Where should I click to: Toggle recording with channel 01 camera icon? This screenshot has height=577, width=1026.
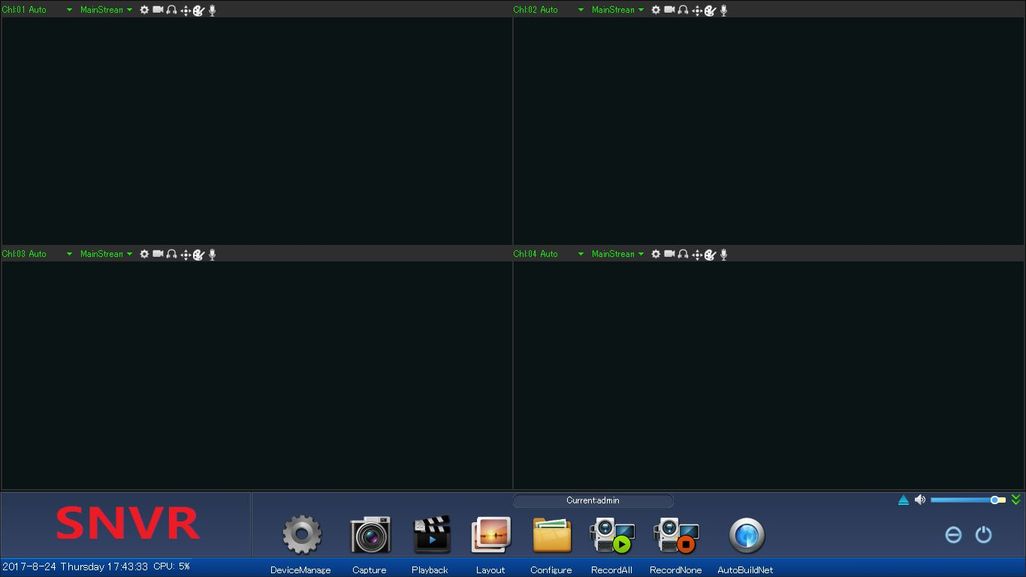coord(158,9)
